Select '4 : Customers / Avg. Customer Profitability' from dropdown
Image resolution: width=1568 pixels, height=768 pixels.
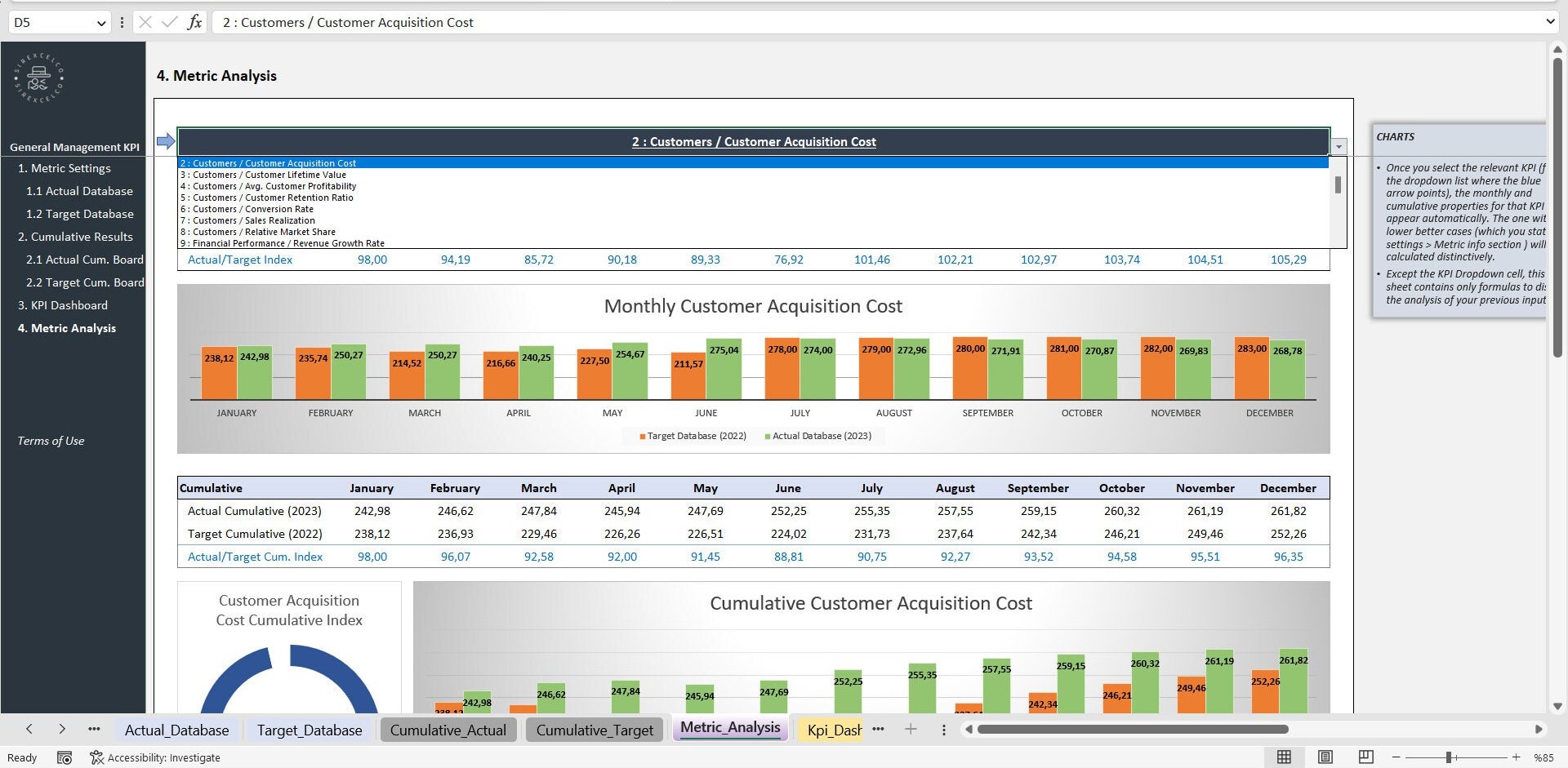point(268,186)
